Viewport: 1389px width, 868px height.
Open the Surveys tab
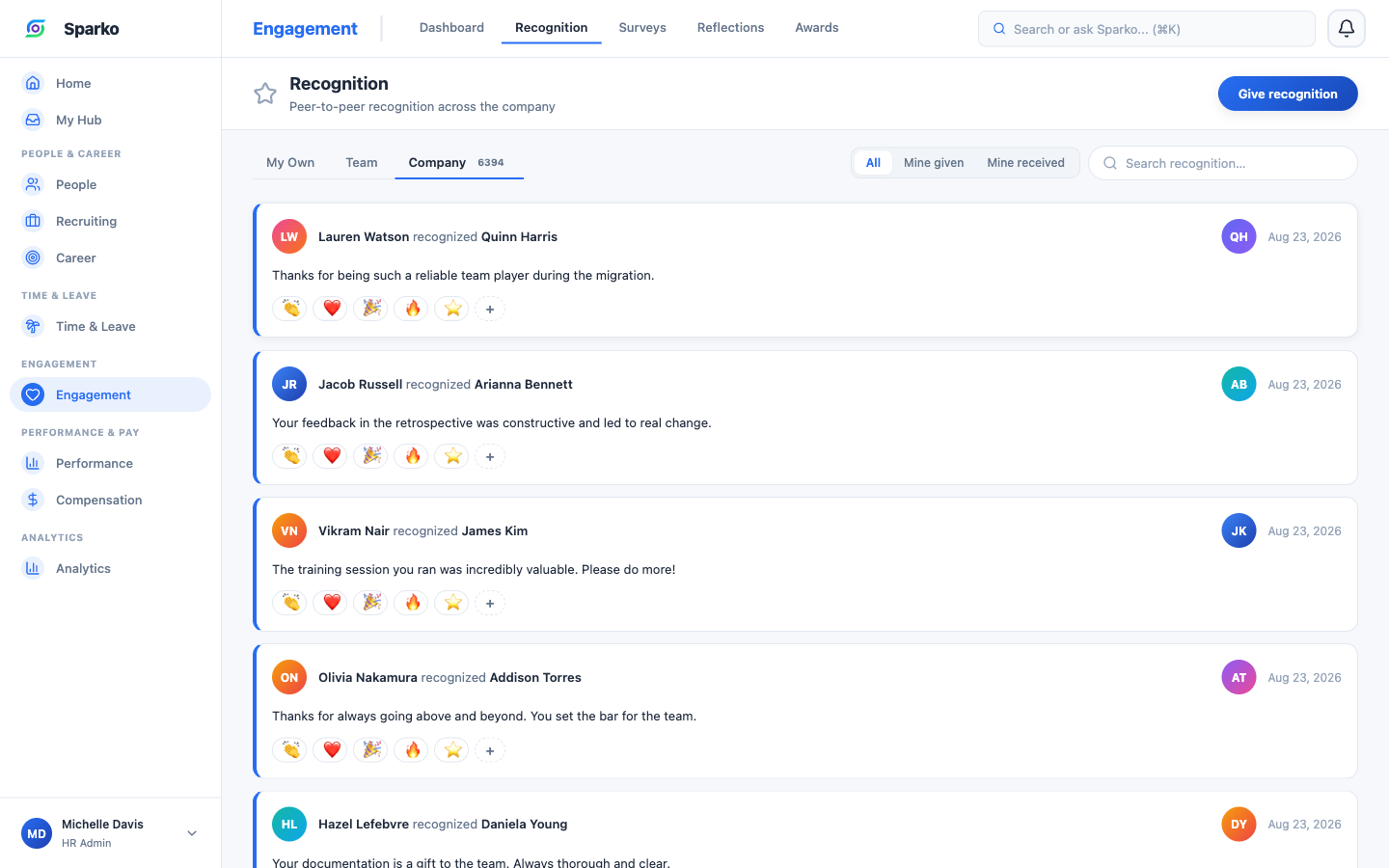point(642,28)
